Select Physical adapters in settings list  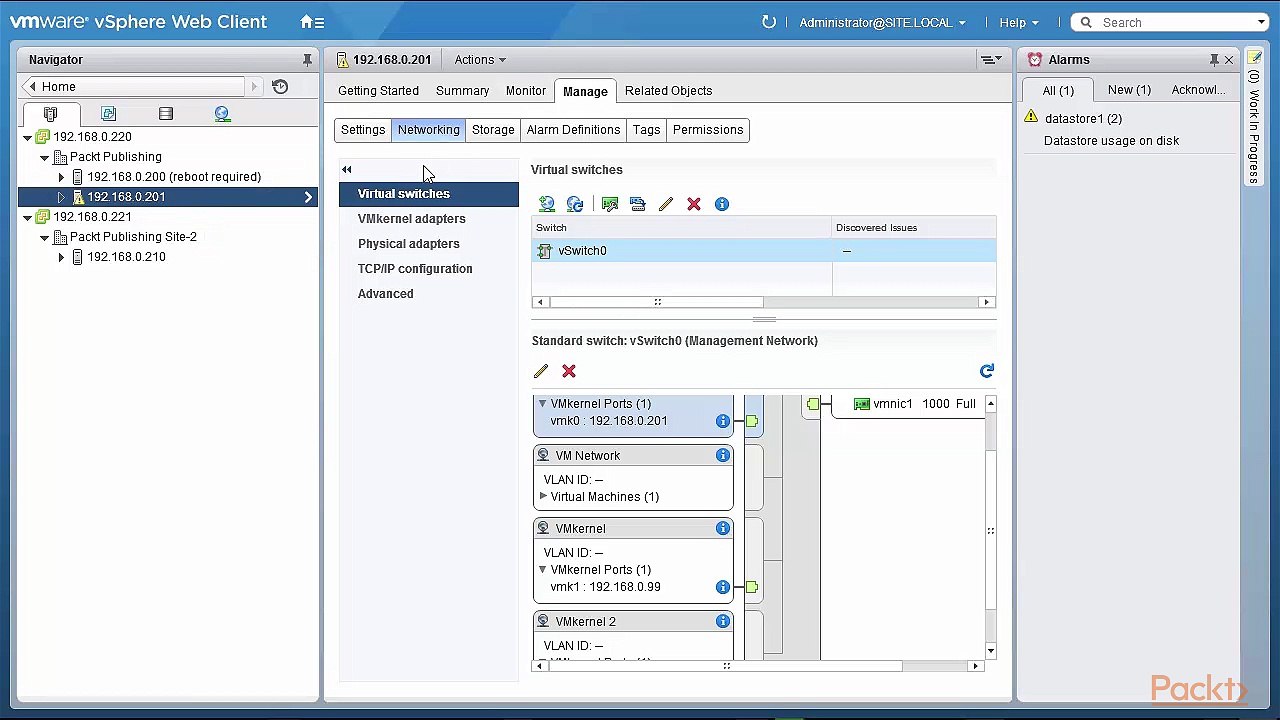tap(429, 244)
